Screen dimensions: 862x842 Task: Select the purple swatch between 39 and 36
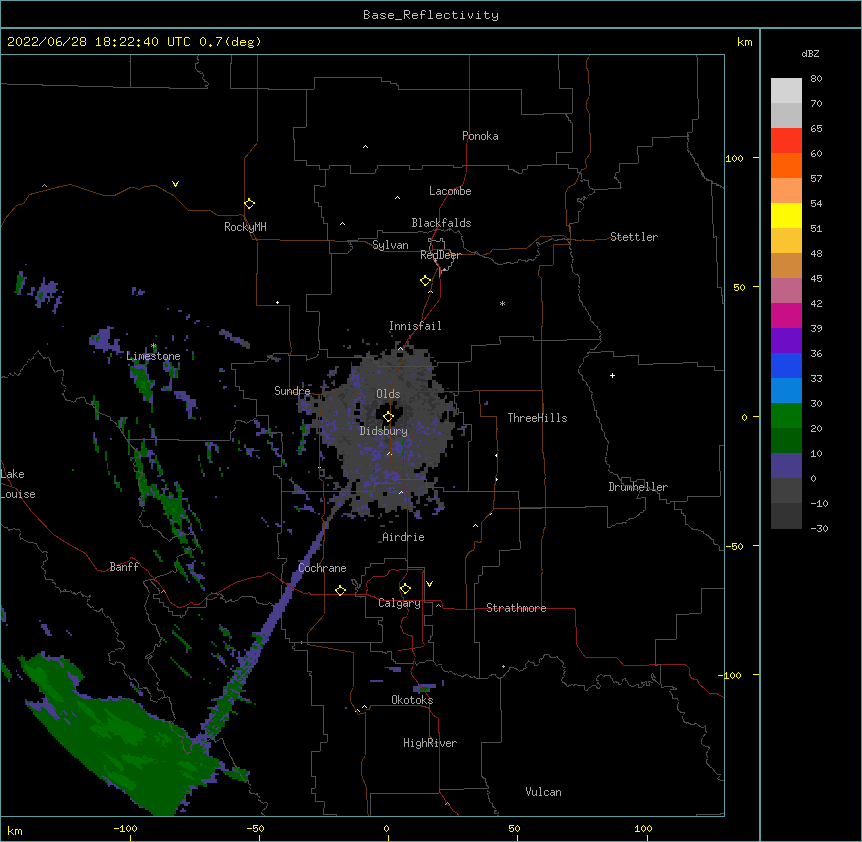click(786, 340)
